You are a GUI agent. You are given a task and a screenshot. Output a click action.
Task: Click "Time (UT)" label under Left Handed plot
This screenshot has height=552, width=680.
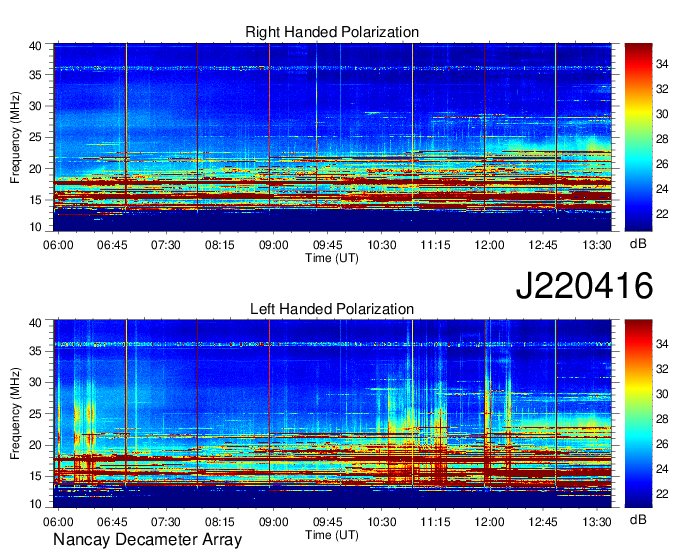(x=332, y=535)
